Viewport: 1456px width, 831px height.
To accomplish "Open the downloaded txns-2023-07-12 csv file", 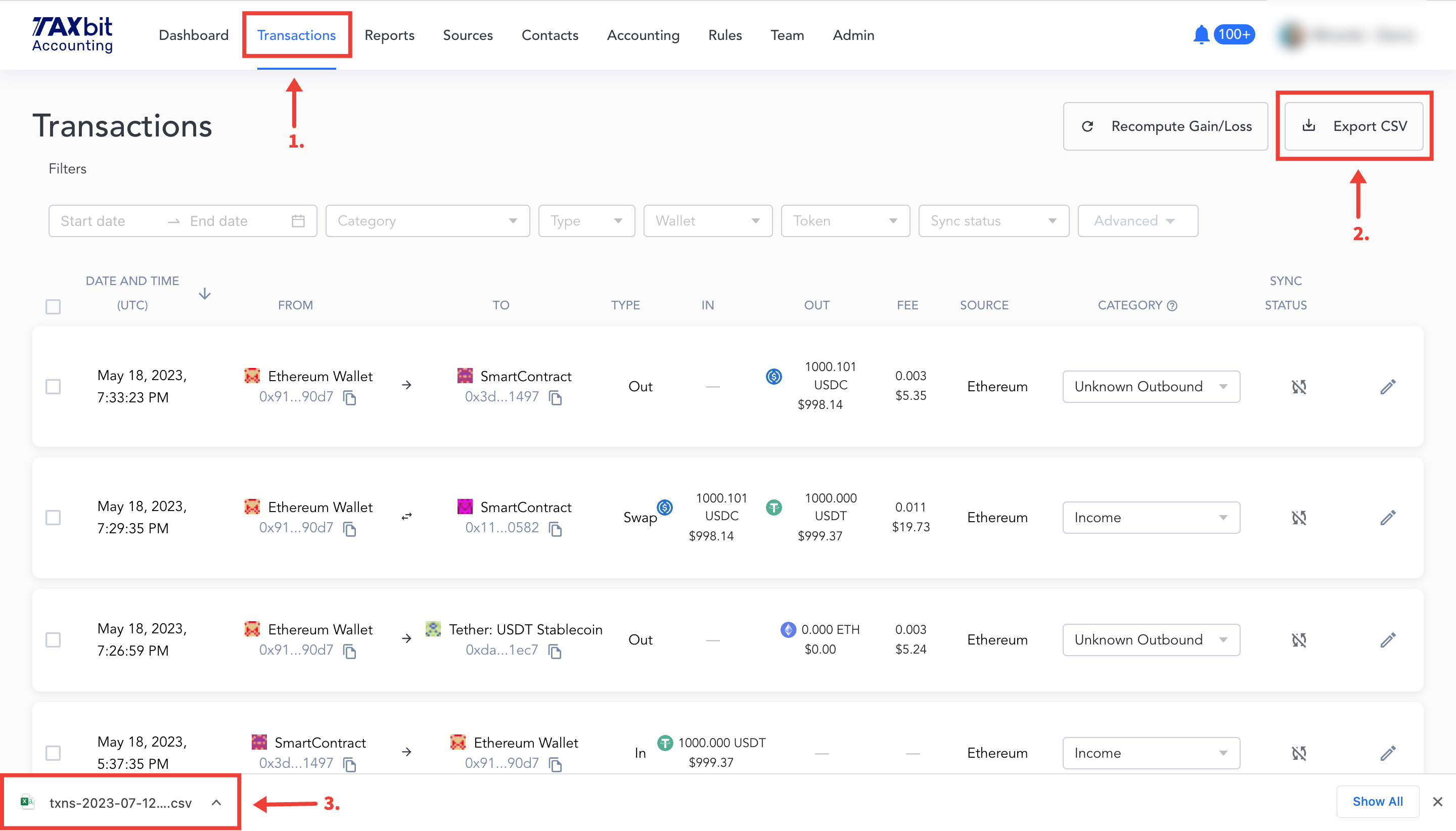I will 120,803.
